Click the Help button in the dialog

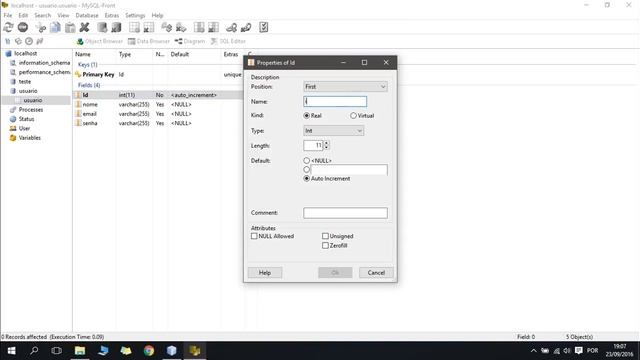(x=265, y=273)
